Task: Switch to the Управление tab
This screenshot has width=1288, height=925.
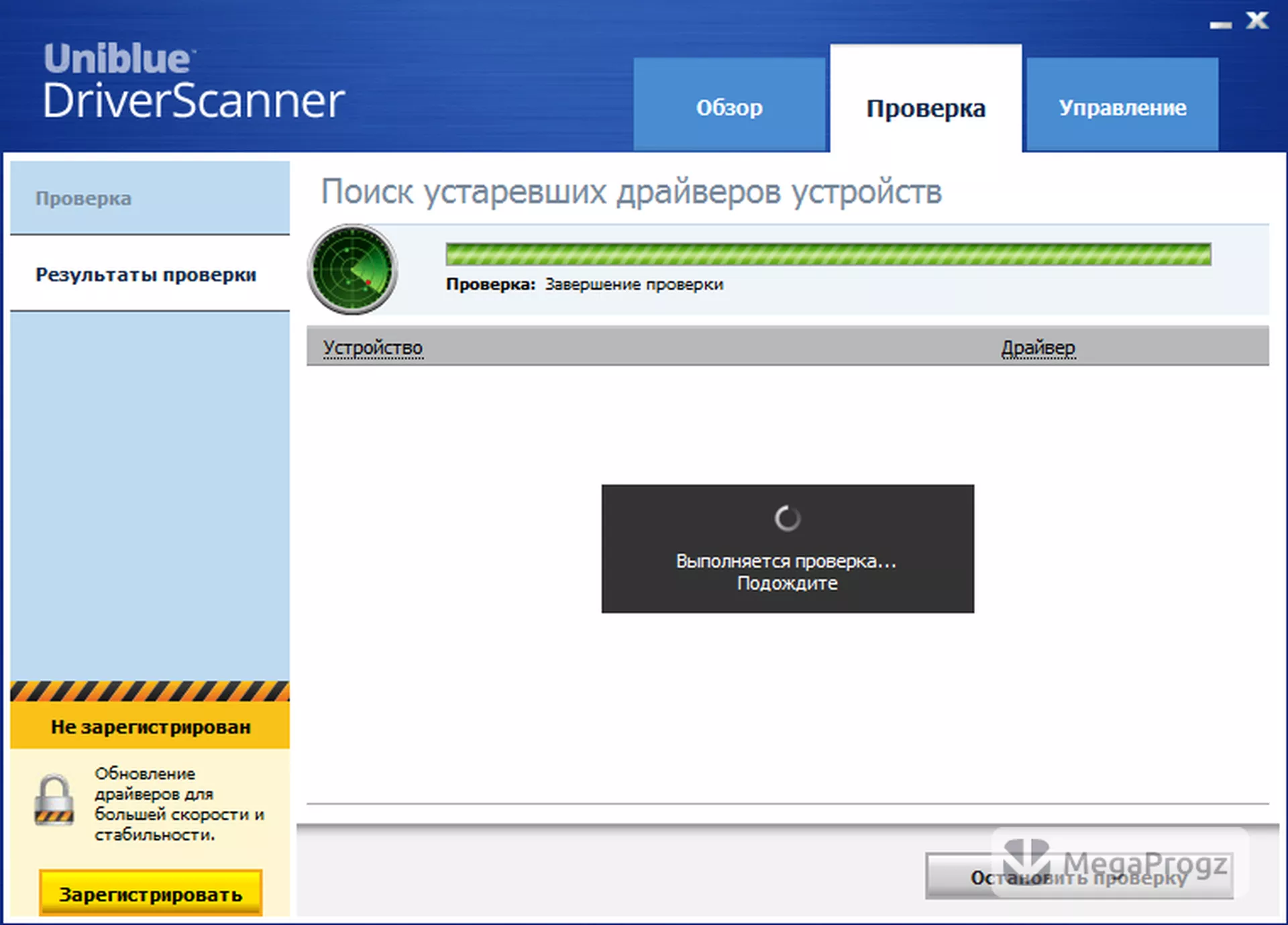Action: (x=1122, y=105)
